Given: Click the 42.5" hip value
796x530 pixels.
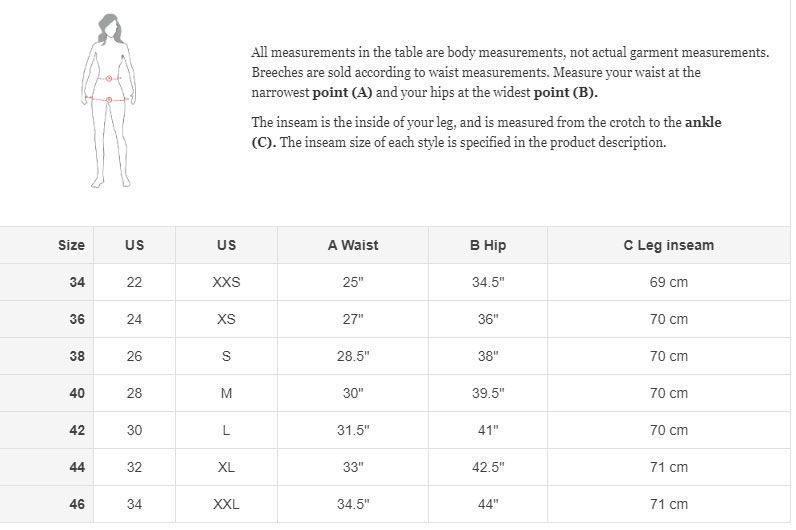Looking at the screenshot, I should [x=488, y=467].
